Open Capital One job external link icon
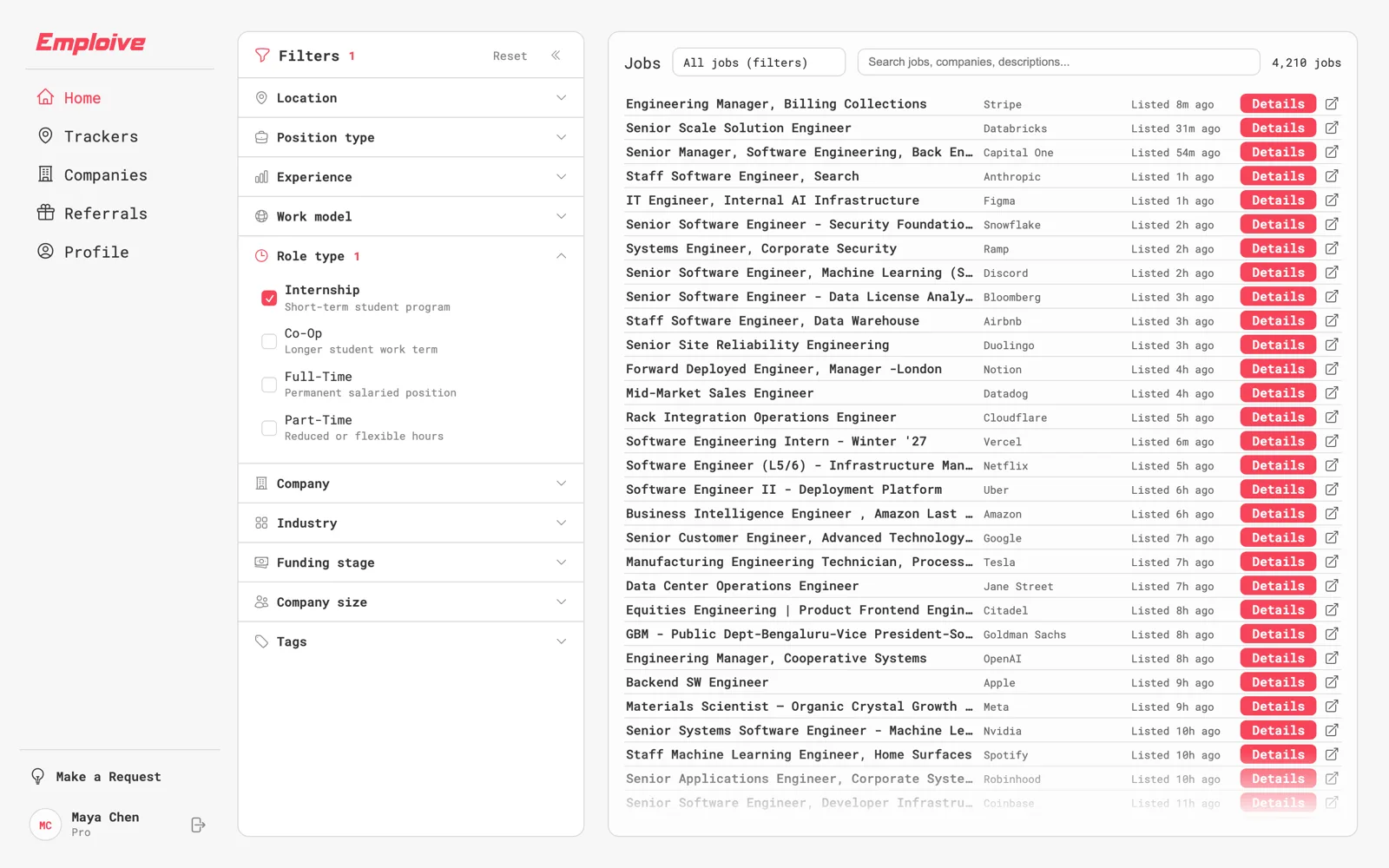 pyautogui.click(x=1332, y=152)
